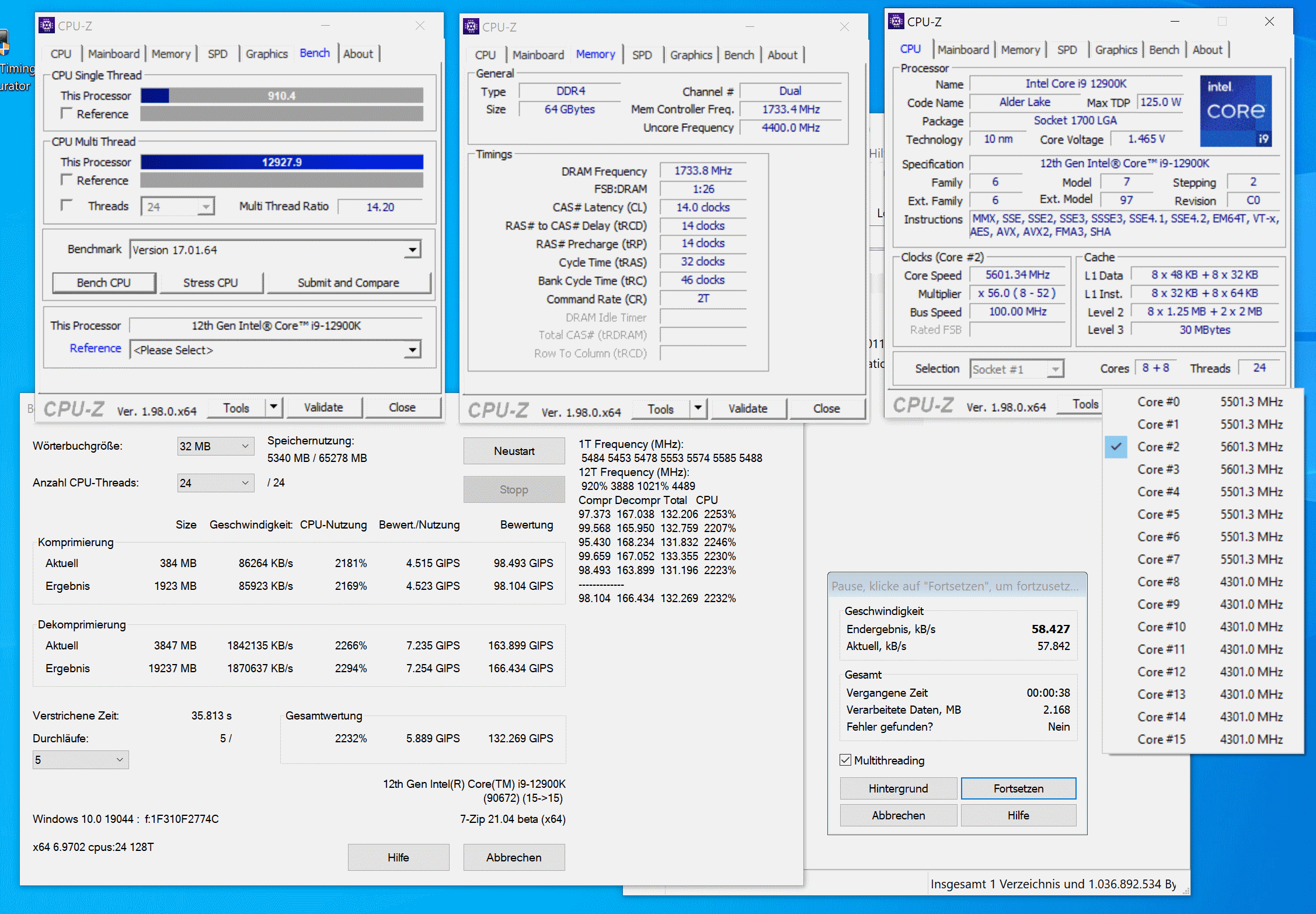Click the CPU-Z app icon in the Bench window title bar

tap(46, 26)
